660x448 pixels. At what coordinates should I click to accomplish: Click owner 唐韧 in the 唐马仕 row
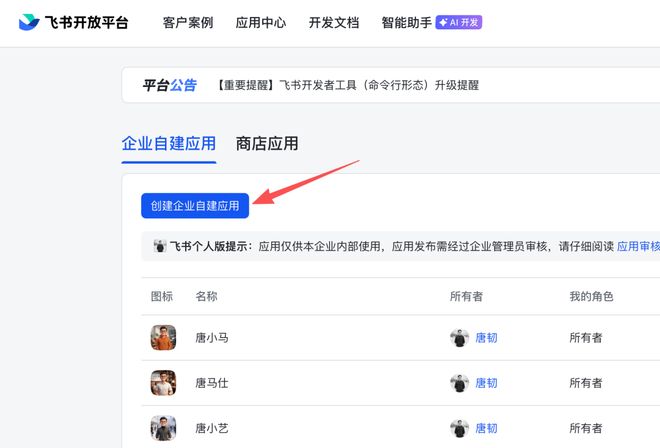(x=486, y=383)
